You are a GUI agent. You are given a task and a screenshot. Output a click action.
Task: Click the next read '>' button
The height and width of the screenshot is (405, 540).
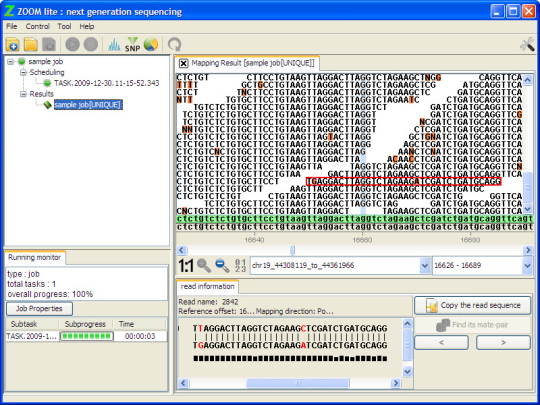tap(503, 343)
